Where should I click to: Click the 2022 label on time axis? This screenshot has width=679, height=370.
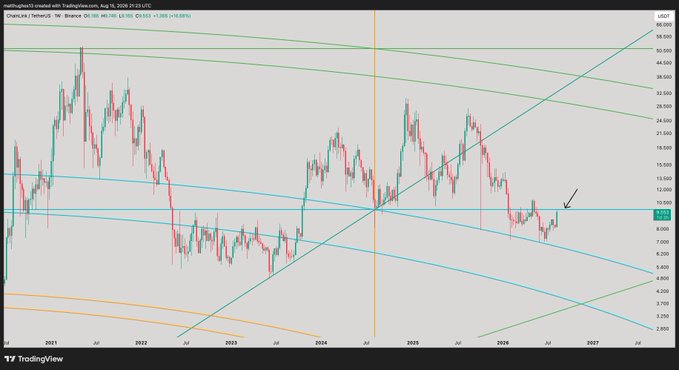point(141,343)
